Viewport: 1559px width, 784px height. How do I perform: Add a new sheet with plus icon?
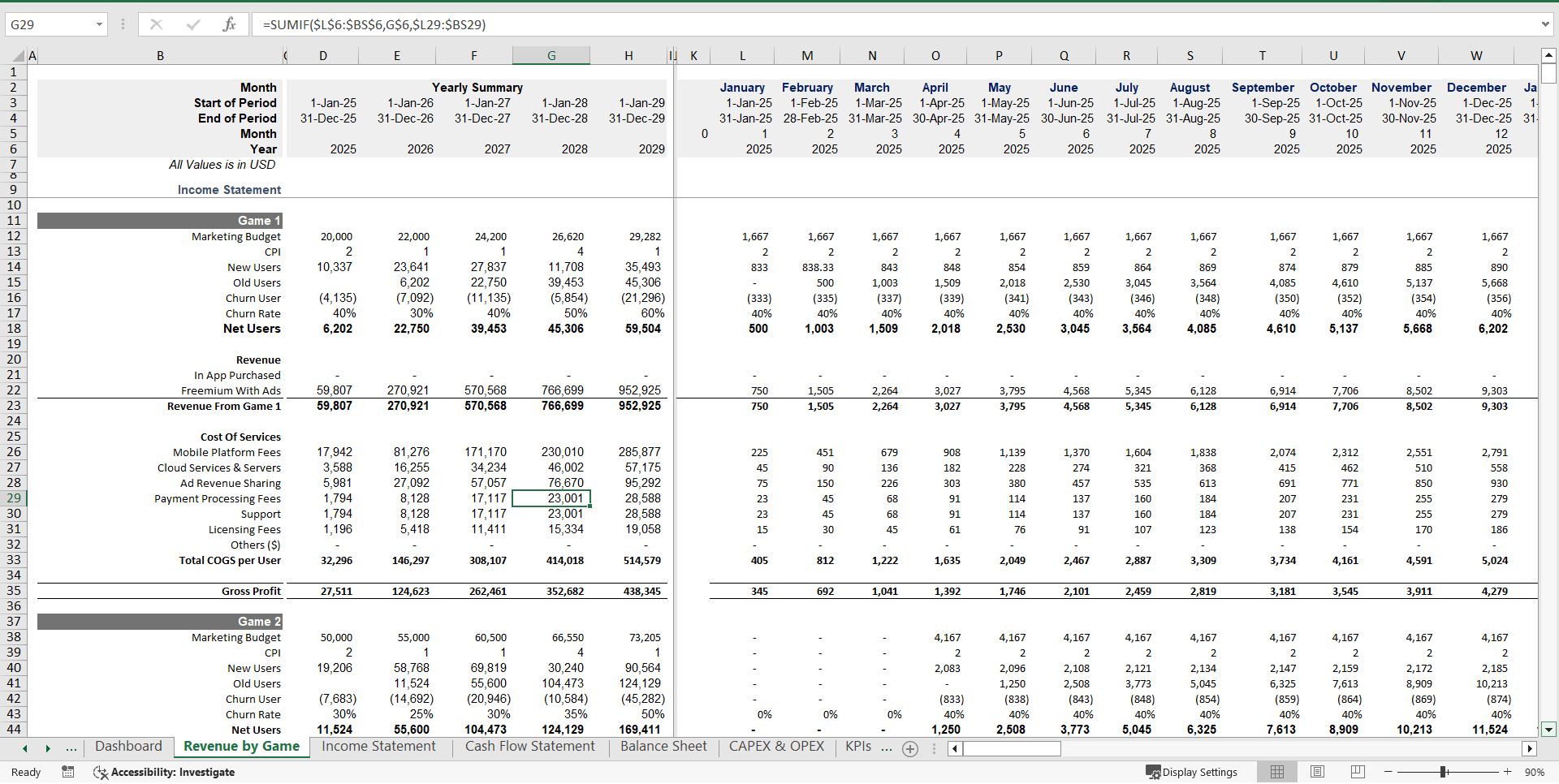click(910, 749)
